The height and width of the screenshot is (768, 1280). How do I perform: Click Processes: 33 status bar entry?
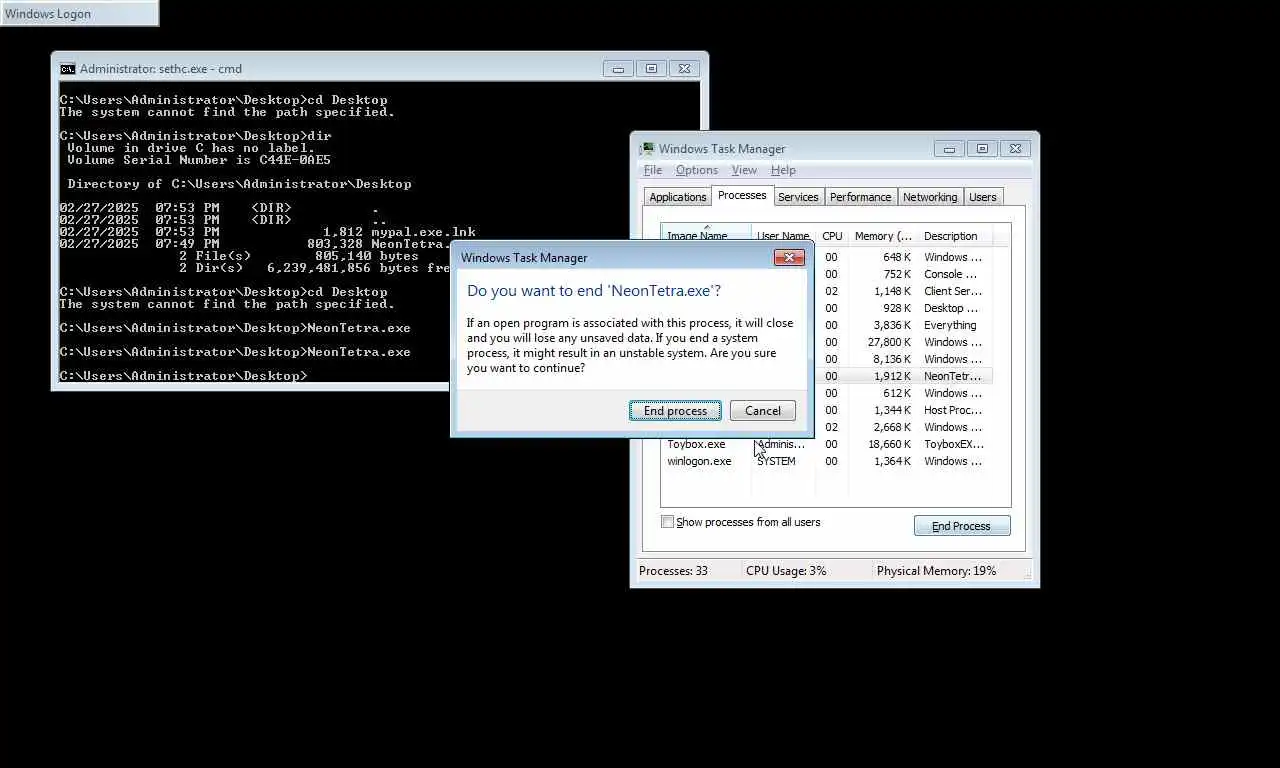click(x=673, y=571)
